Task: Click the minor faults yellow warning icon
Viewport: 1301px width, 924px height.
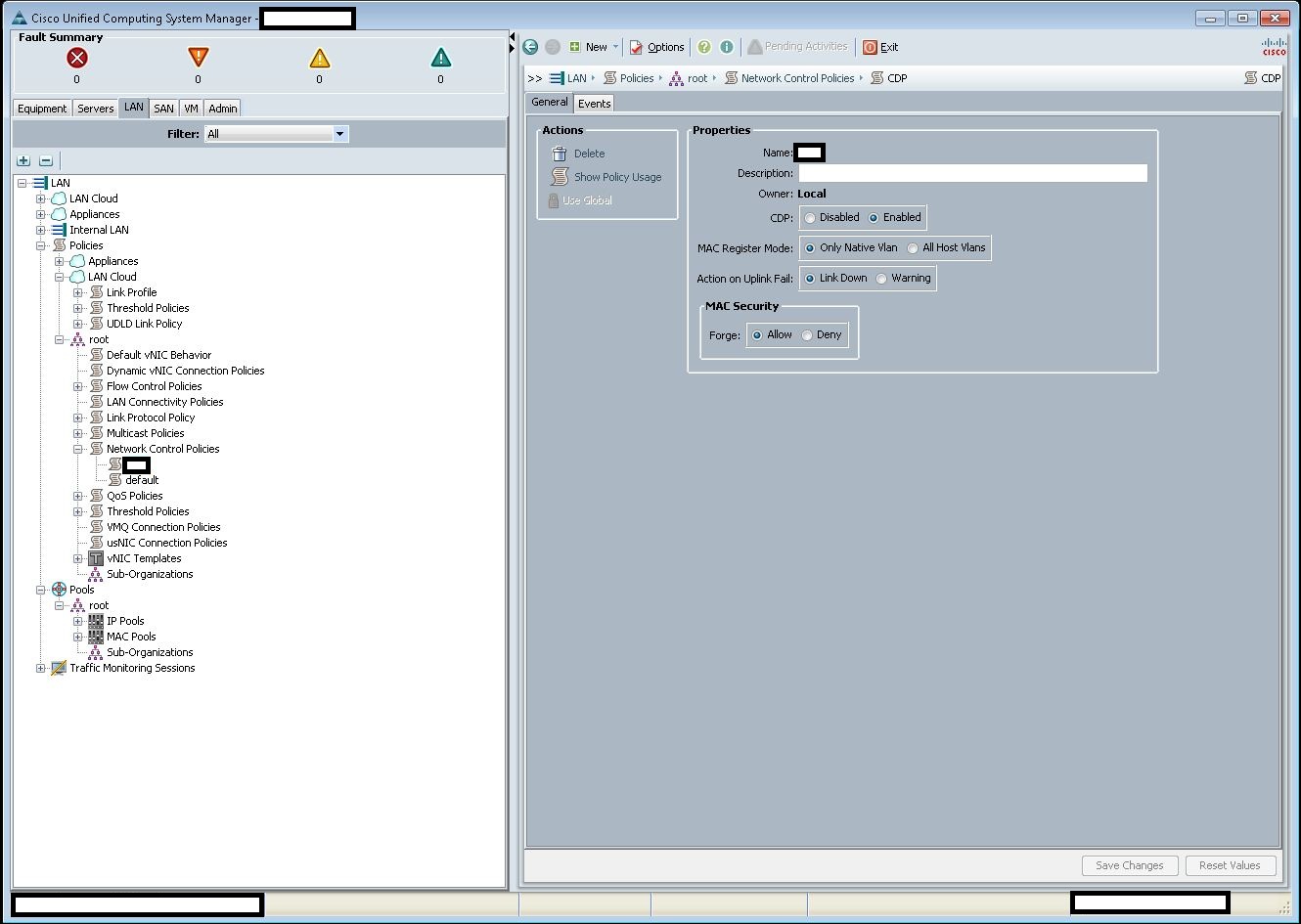Action: 319,59
